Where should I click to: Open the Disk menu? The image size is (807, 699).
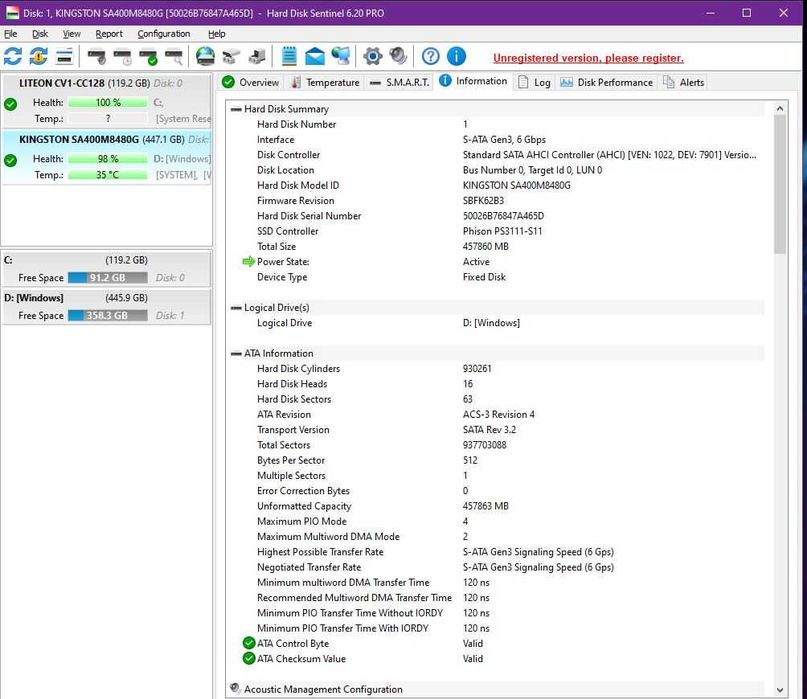coord(40,34)
